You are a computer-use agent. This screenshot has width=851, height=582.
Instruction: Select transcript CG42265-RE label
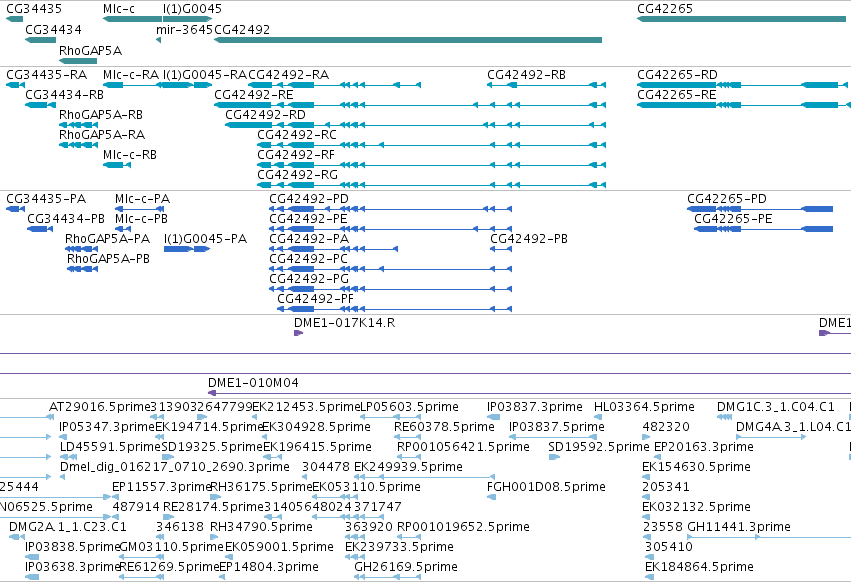676,94
